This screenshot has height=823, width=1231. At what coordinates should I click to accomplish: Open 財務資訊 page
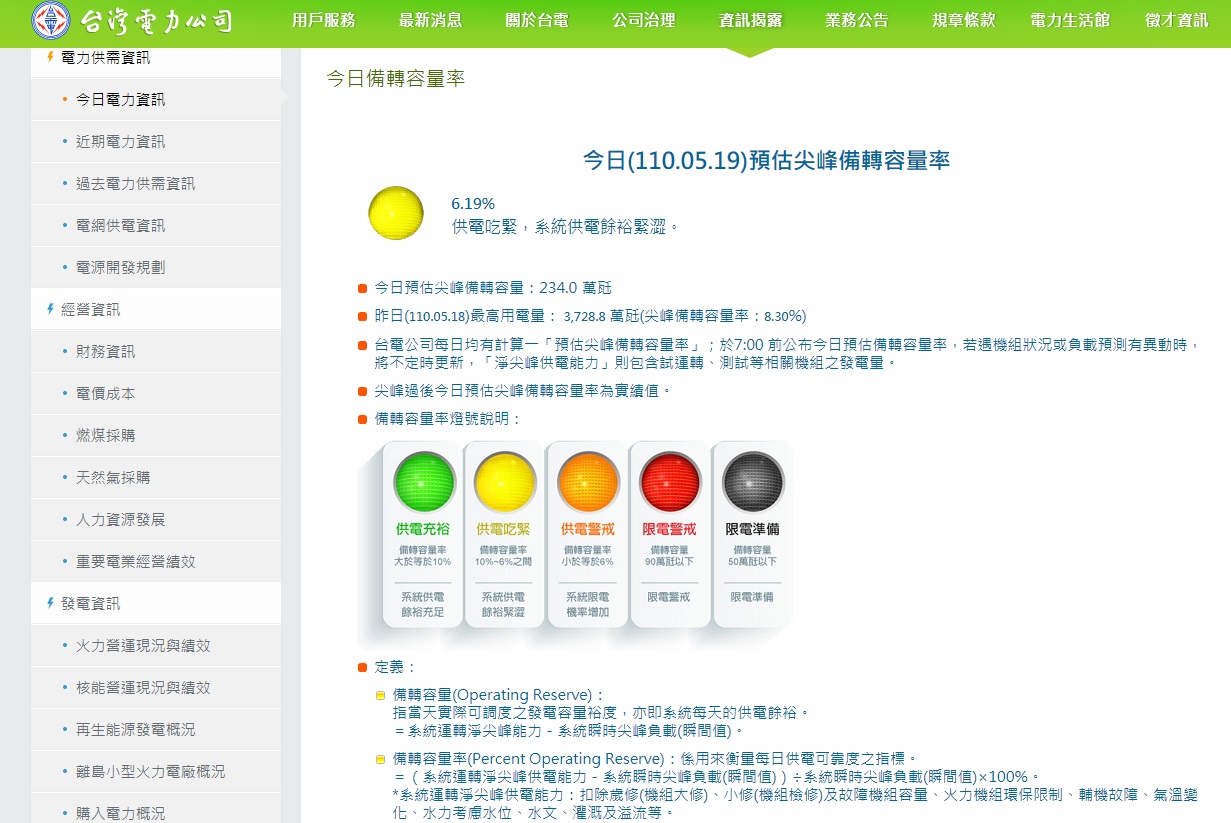(x=106, y=352)
